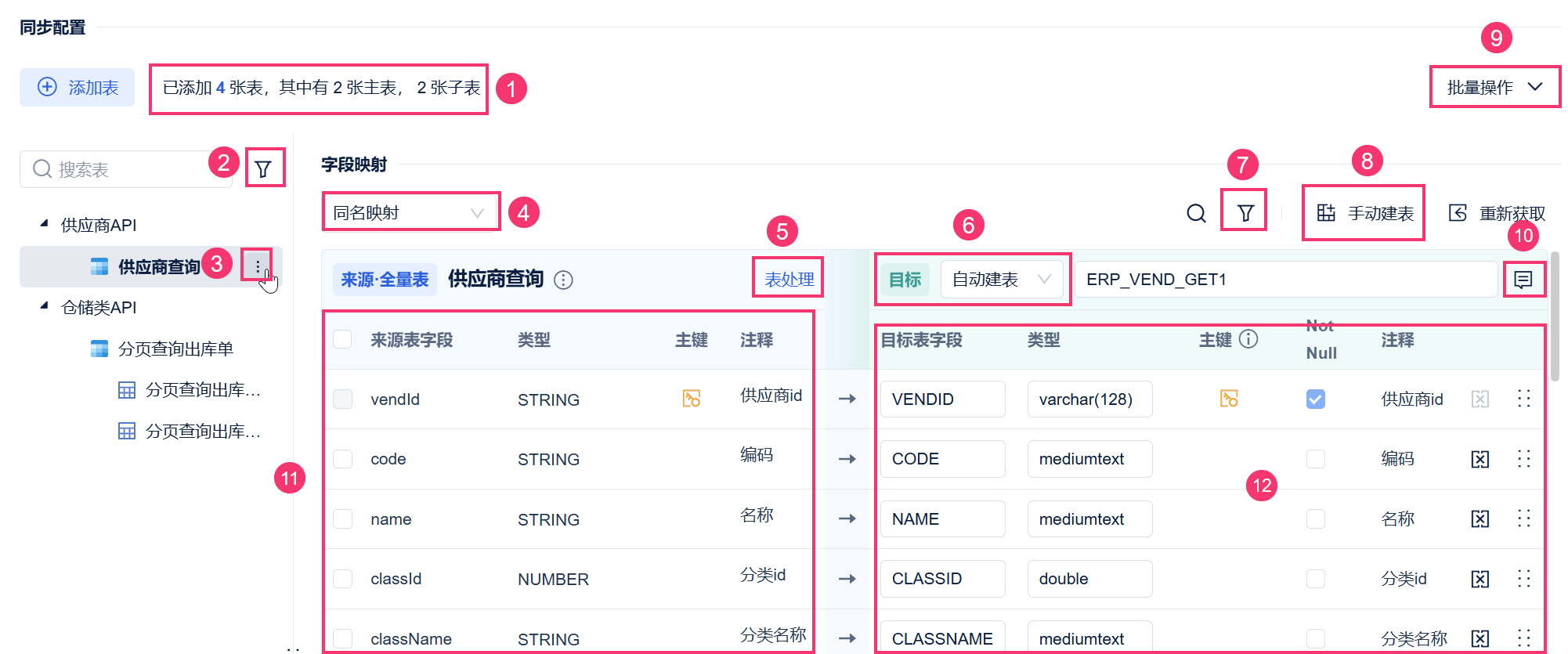Open the 表处理 link
1568x654 pixels.
[x=789, y=280]
